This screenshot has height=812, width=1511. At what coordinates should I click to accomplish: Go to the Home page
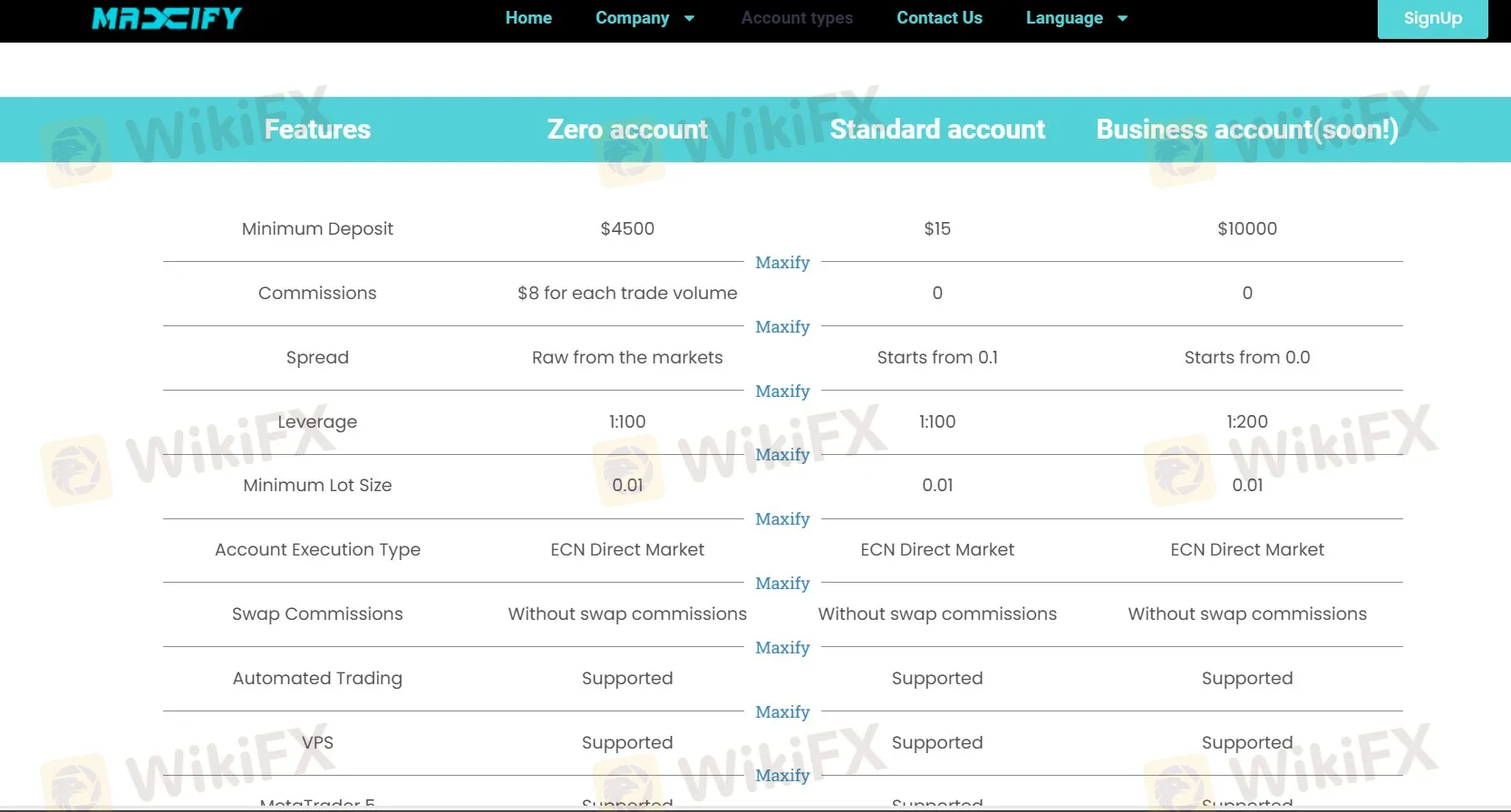point(528,18)
